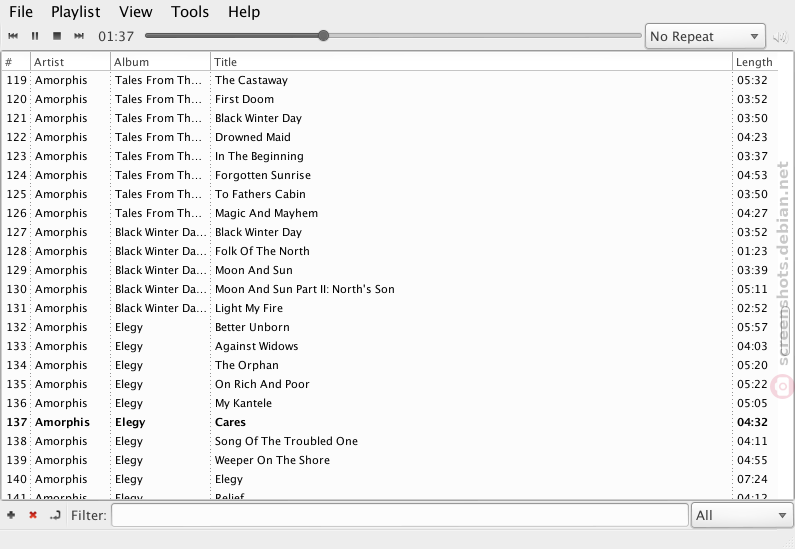Sort by the # column header
Viewport: 795px width, 549px height.
tap(16, 62)
